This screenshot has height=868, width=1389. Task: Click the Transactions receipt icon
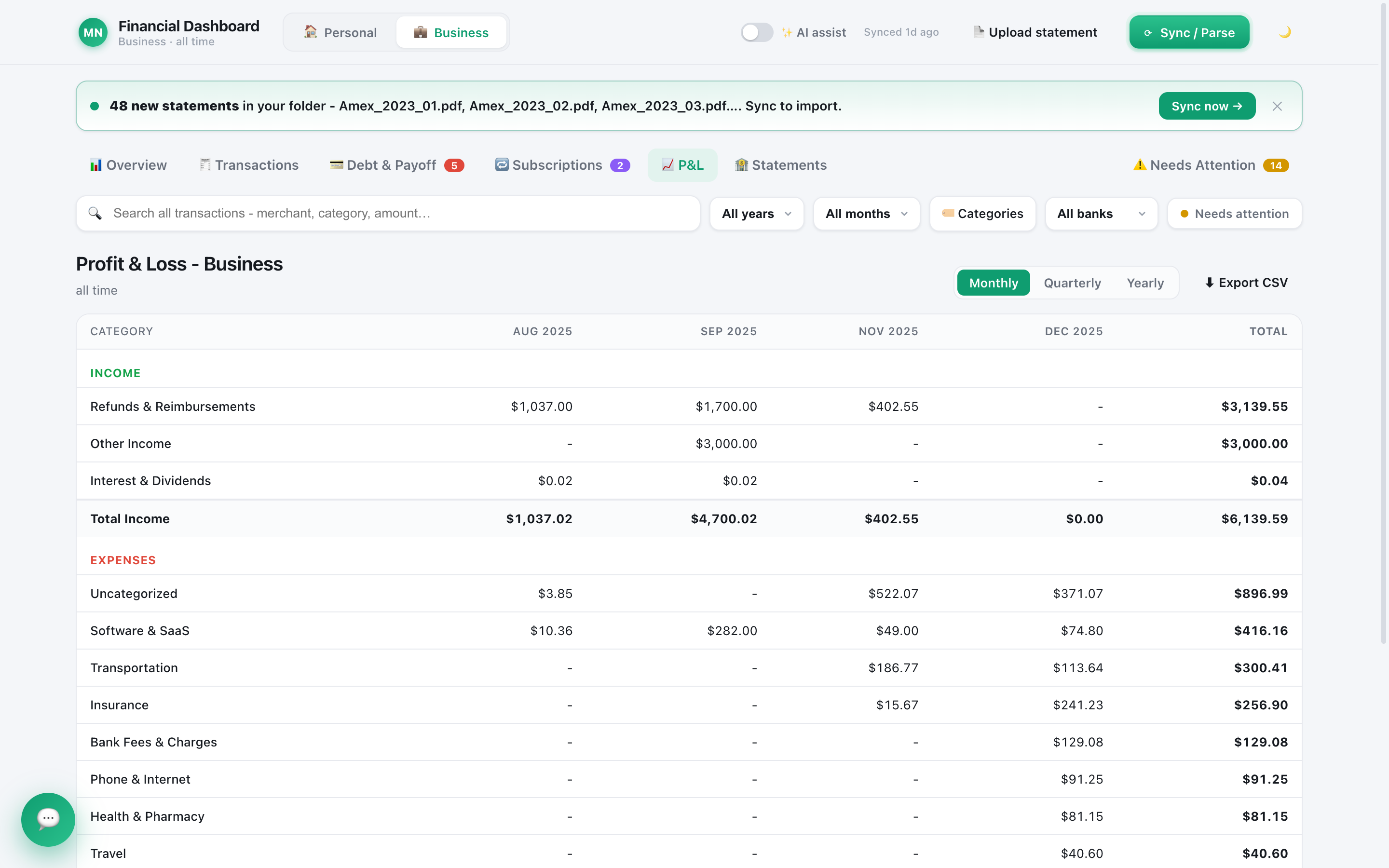(205, 165)
